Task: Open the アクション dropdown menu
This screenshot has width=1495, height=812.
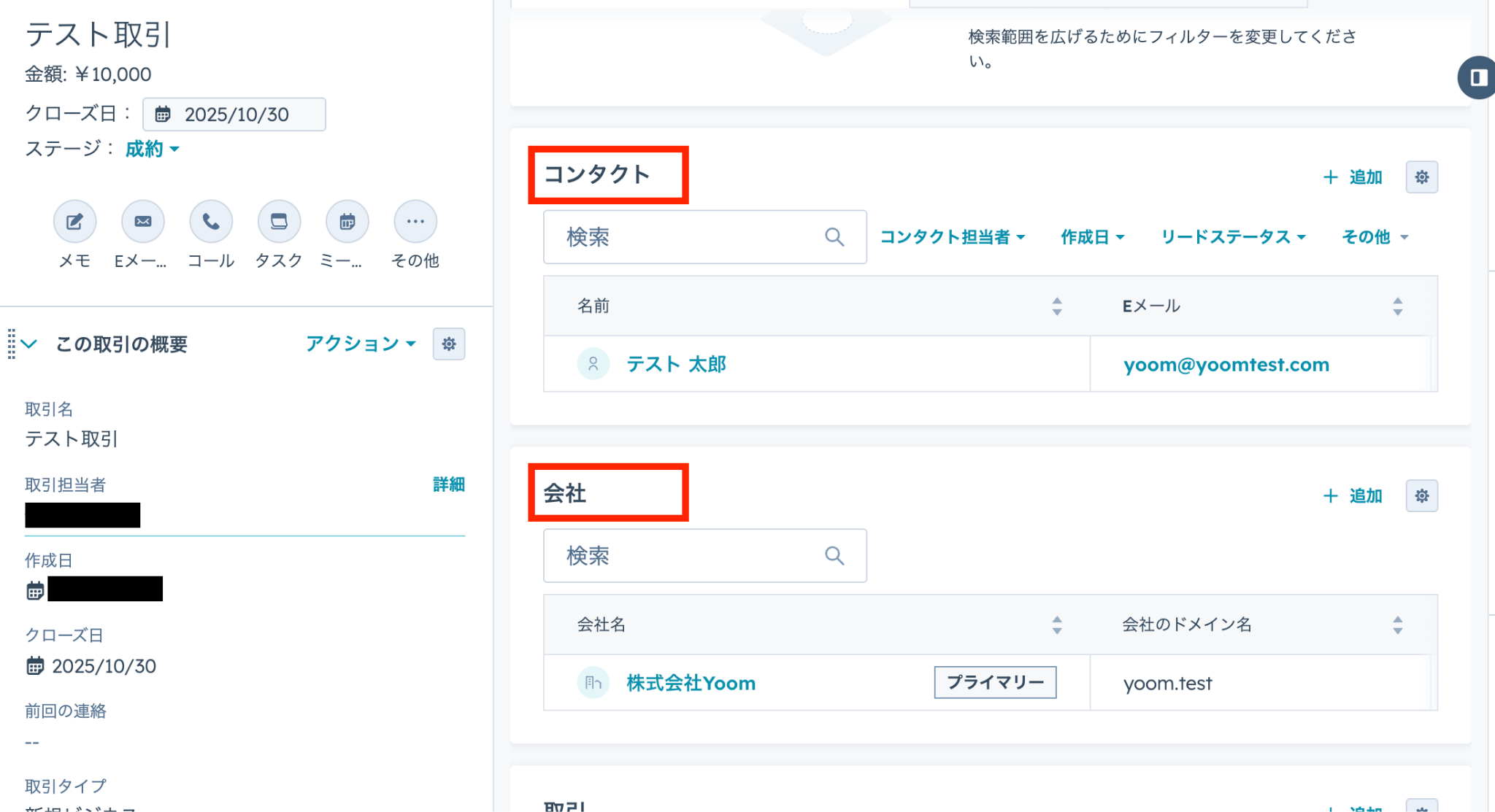Action: point(361,344)
